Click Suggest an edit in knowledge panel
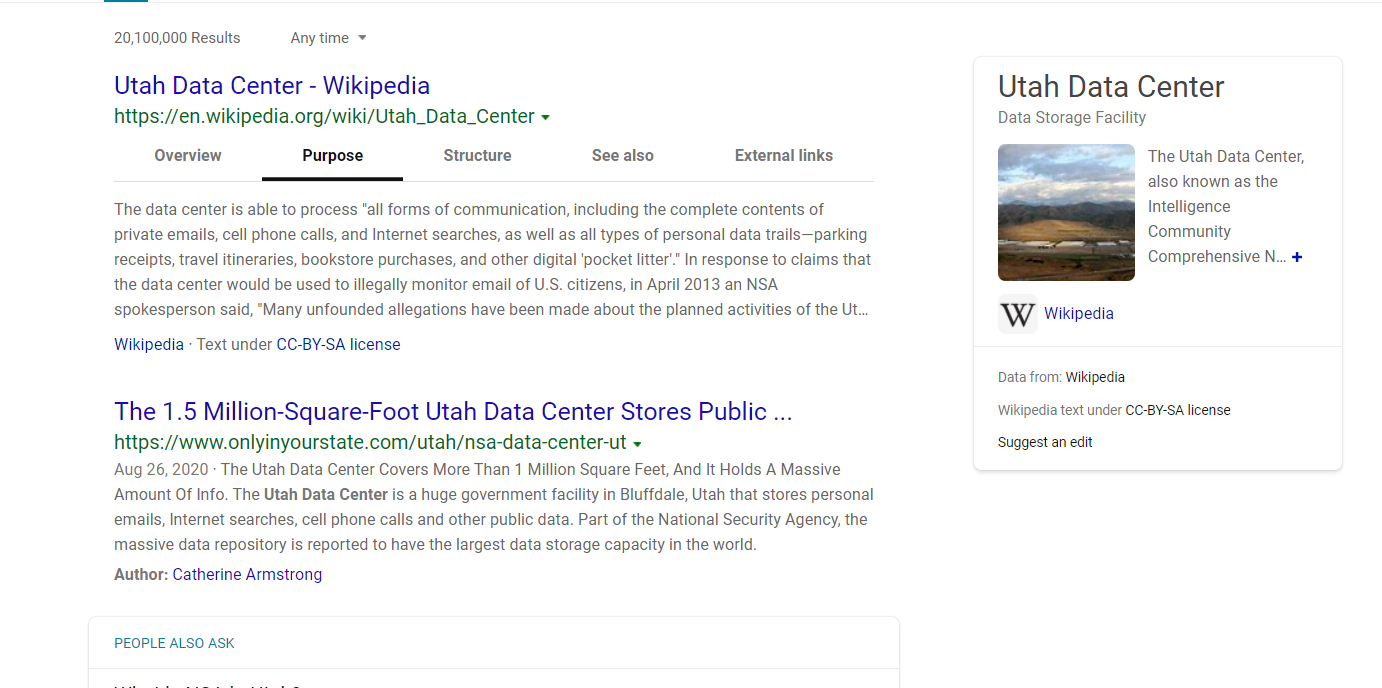This screenshot has width=1382, height=688. point(1045,442)
